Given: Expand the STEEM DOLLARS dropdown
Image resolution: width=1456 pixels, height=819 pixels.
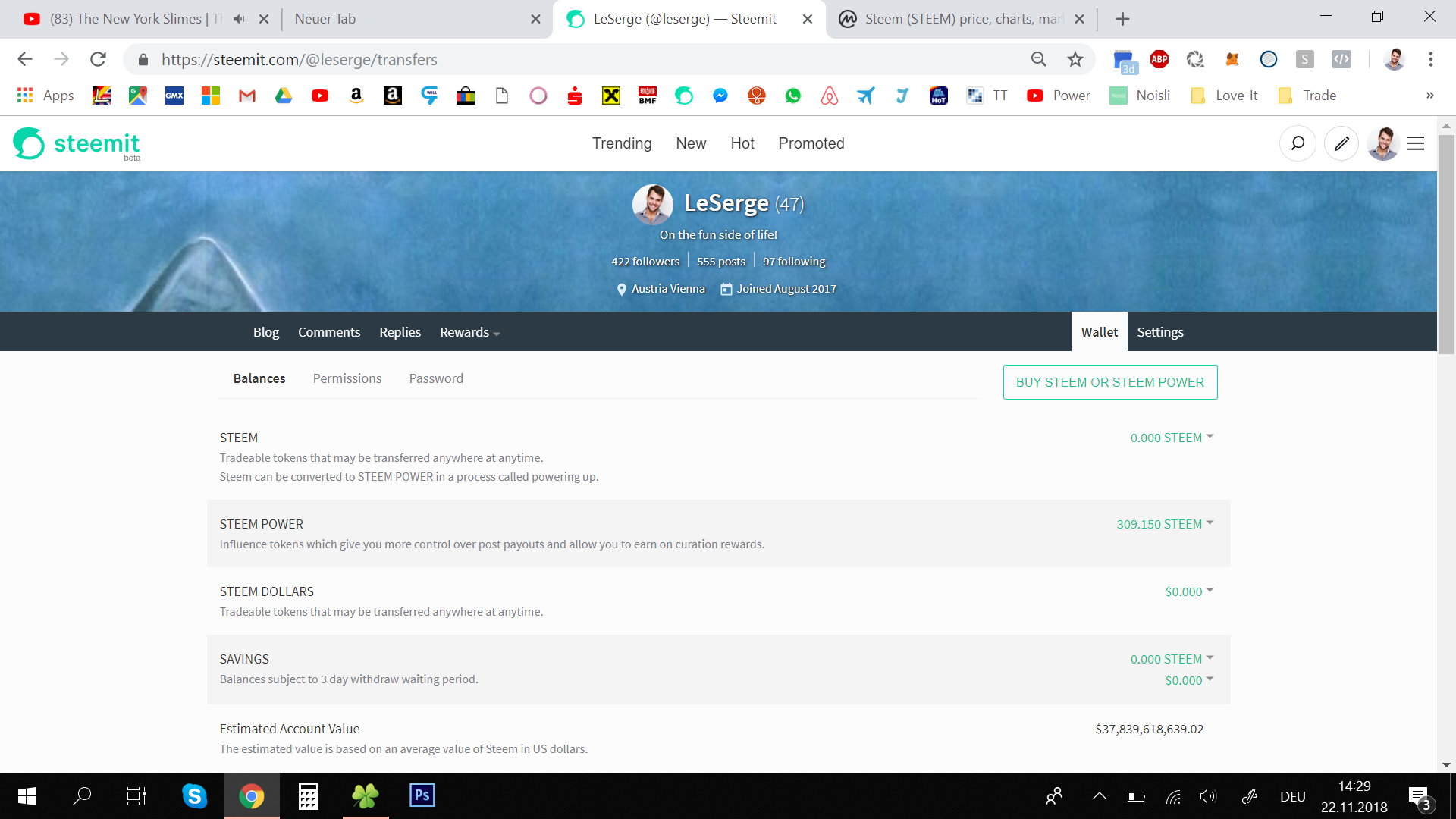Looking at the screenshot, I should click(1210, 591).
